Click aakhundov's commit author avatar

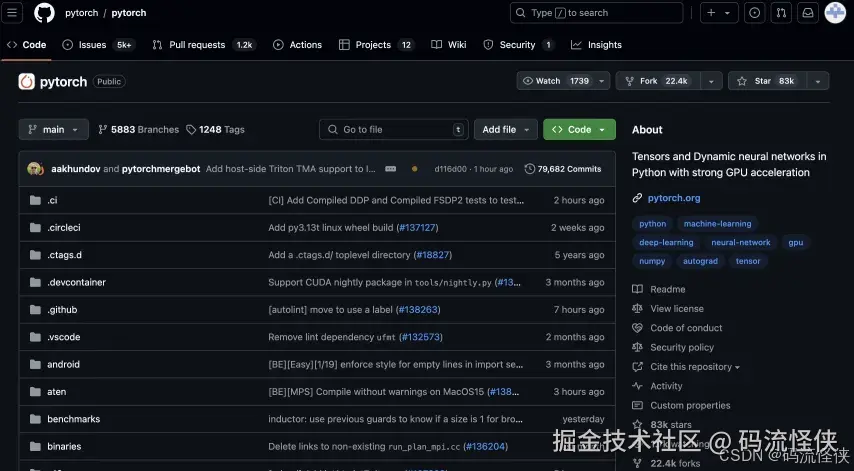pos(35,169)
